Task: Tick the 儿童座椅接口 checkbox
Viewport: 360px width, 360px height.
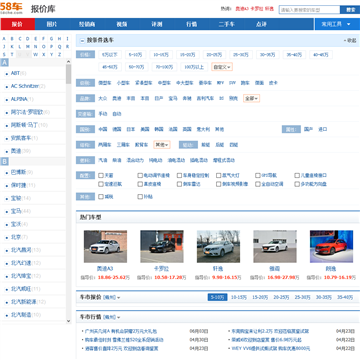Action: 297,175
